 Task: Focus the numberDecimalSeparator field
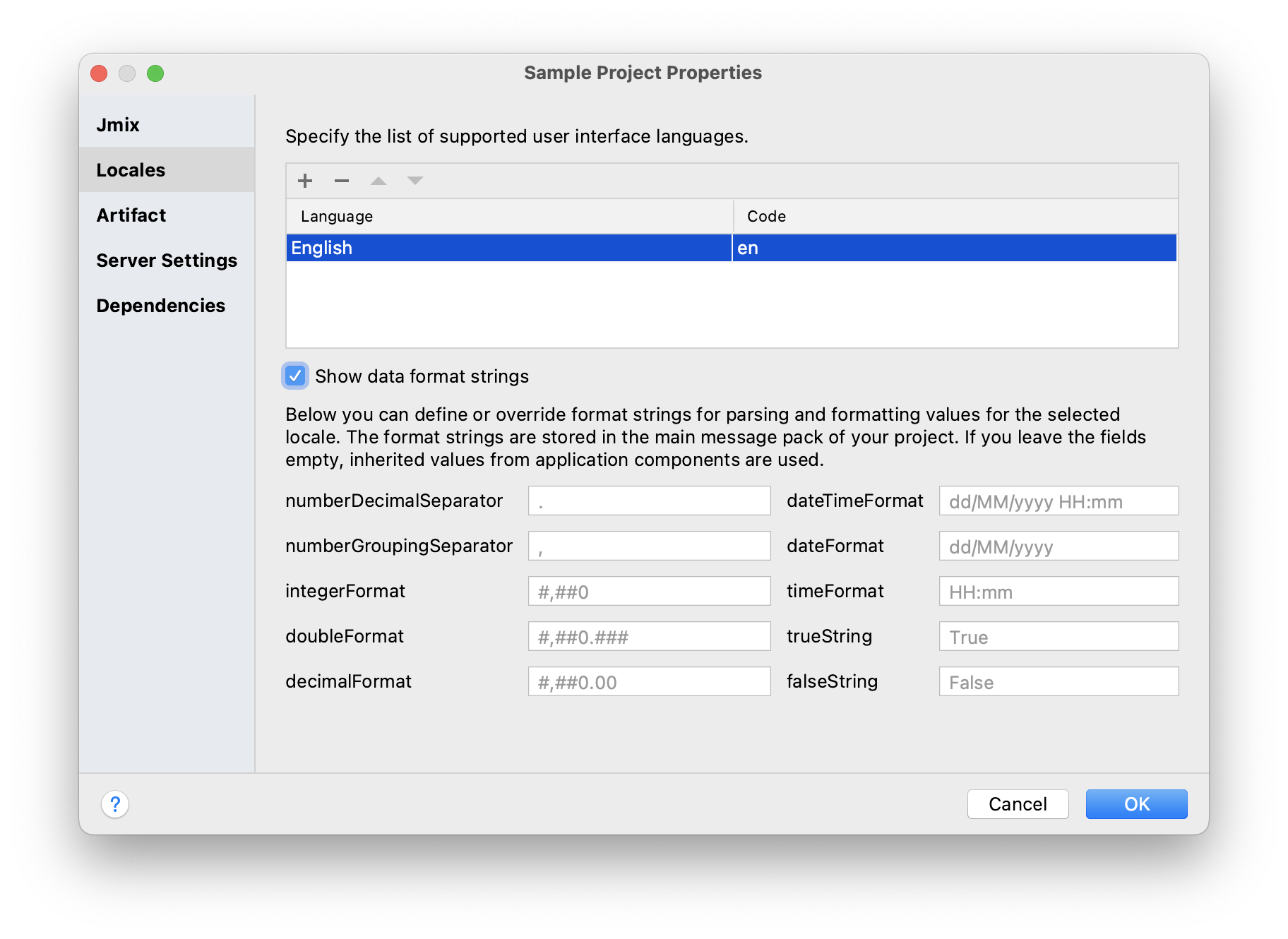(649, 501)
